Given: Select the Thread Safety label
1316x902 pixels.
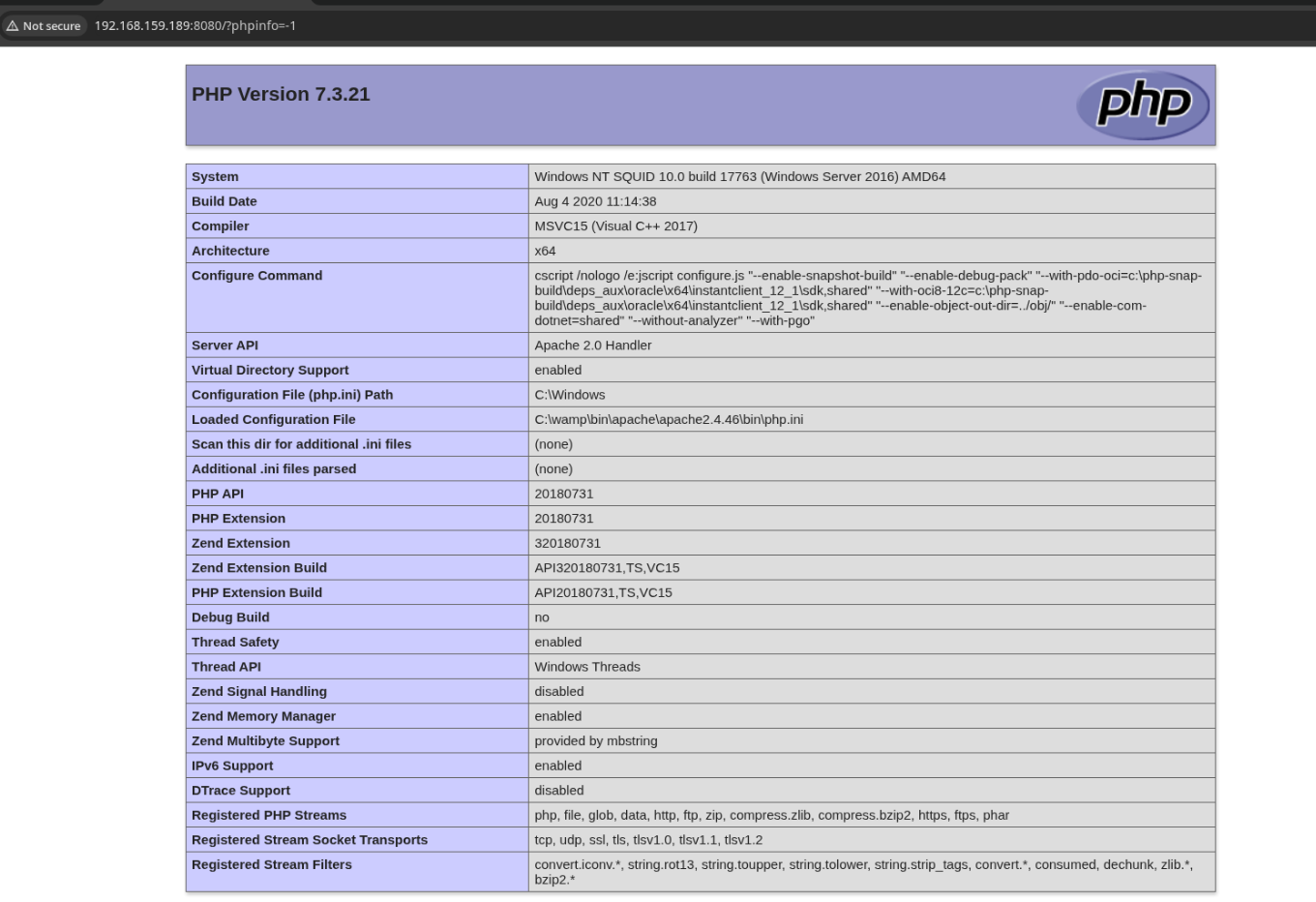Looking at the screenshot, I should click(235, 642).
